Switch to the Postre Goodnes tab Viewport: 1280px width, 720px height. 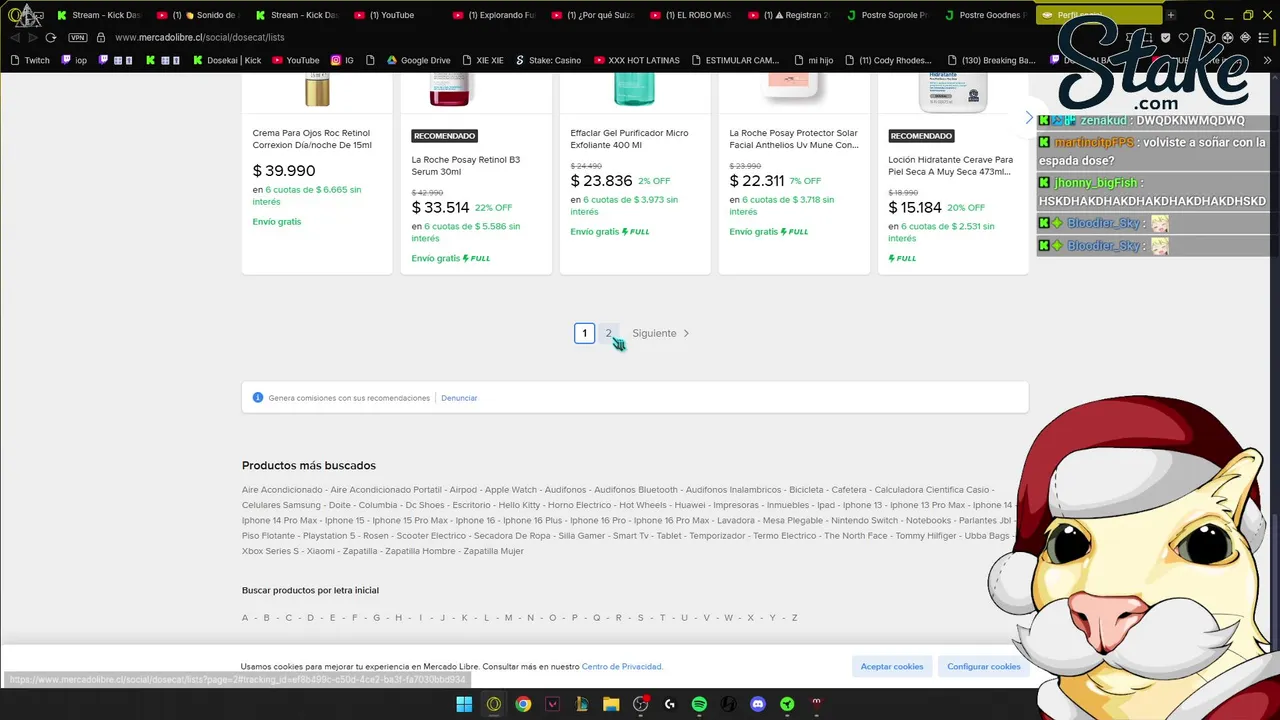[985, 15]
